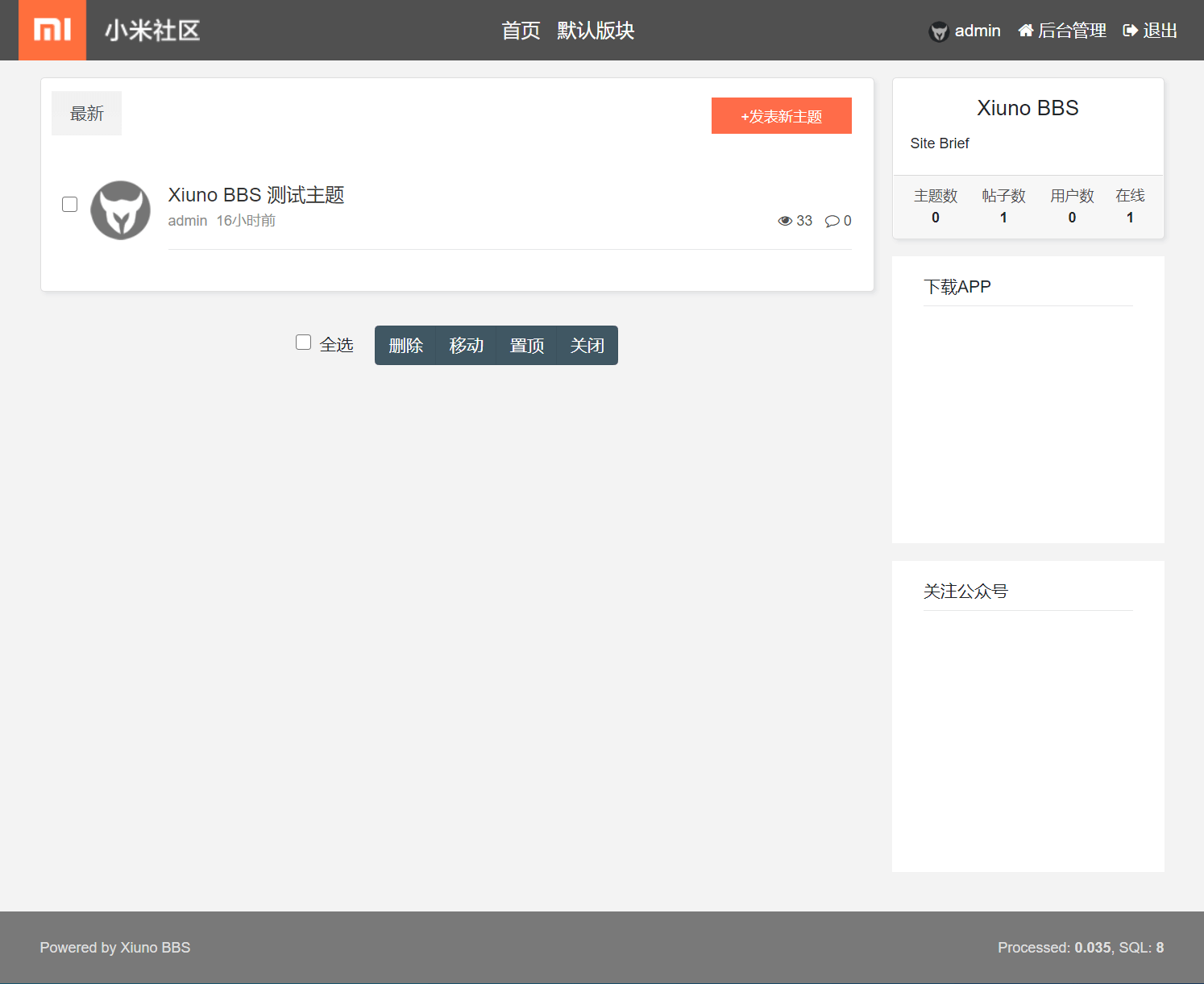Click Powered by Xiuno BBS footer link
Image resolution: width=1204 pixels, height=984 pixels.
pyautogui.click(x=115, y=948)
